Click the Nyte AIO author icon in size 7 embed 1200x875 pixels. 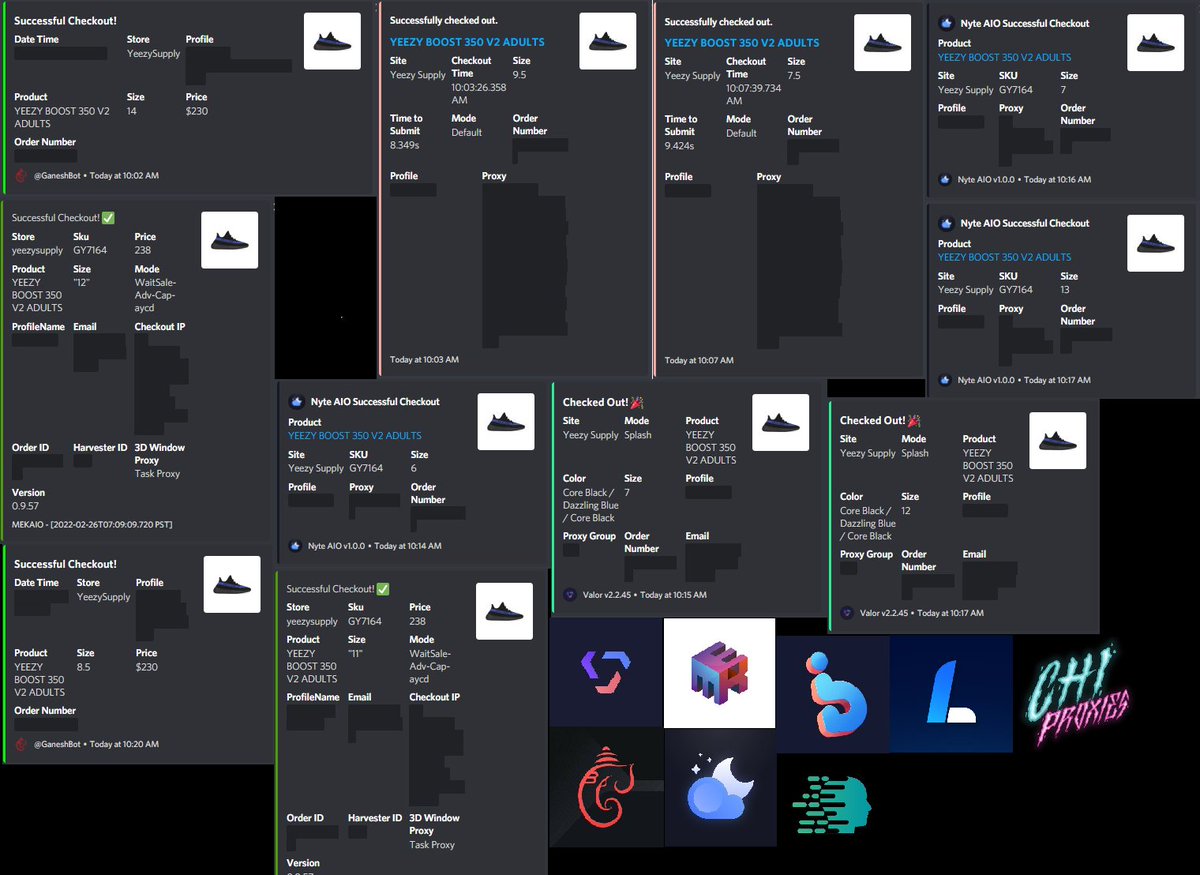point(945,23)
